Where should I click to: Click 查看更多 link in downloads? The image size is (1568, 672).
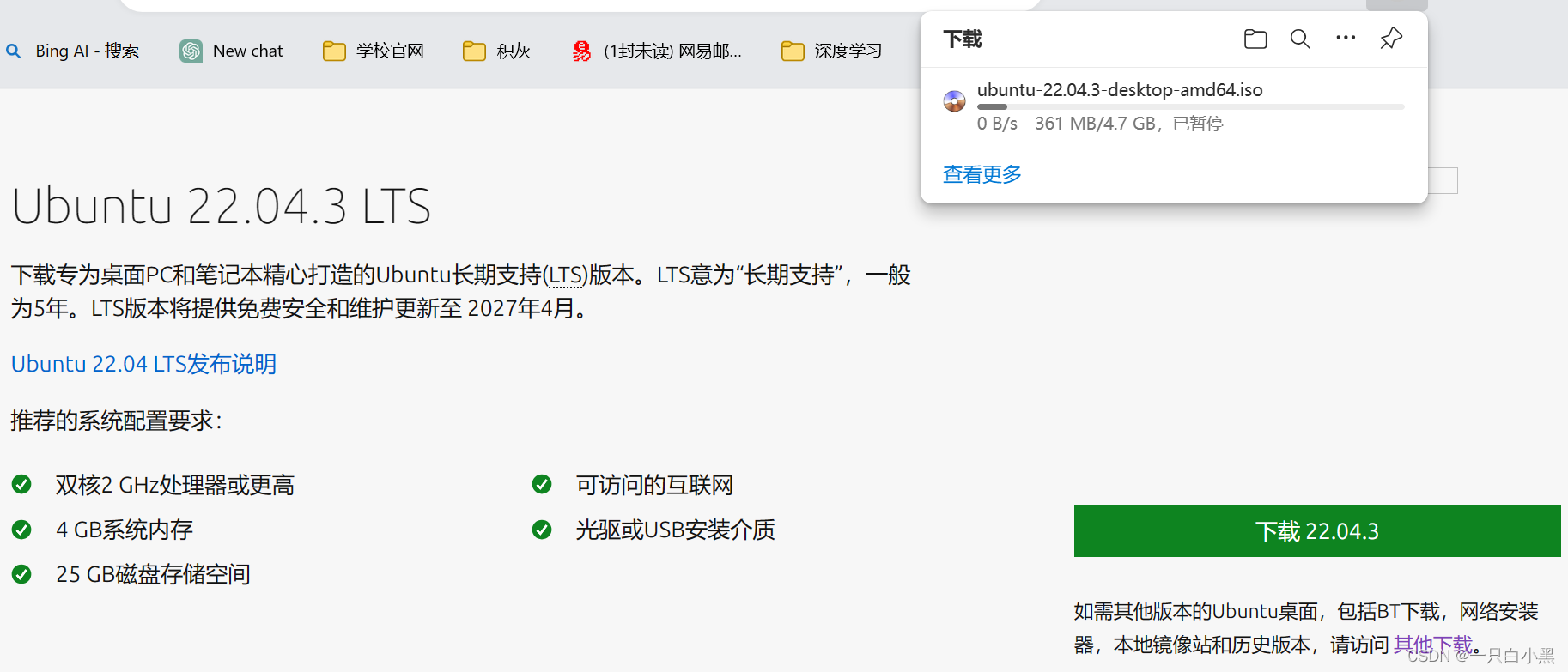click(x=982, y=174)
